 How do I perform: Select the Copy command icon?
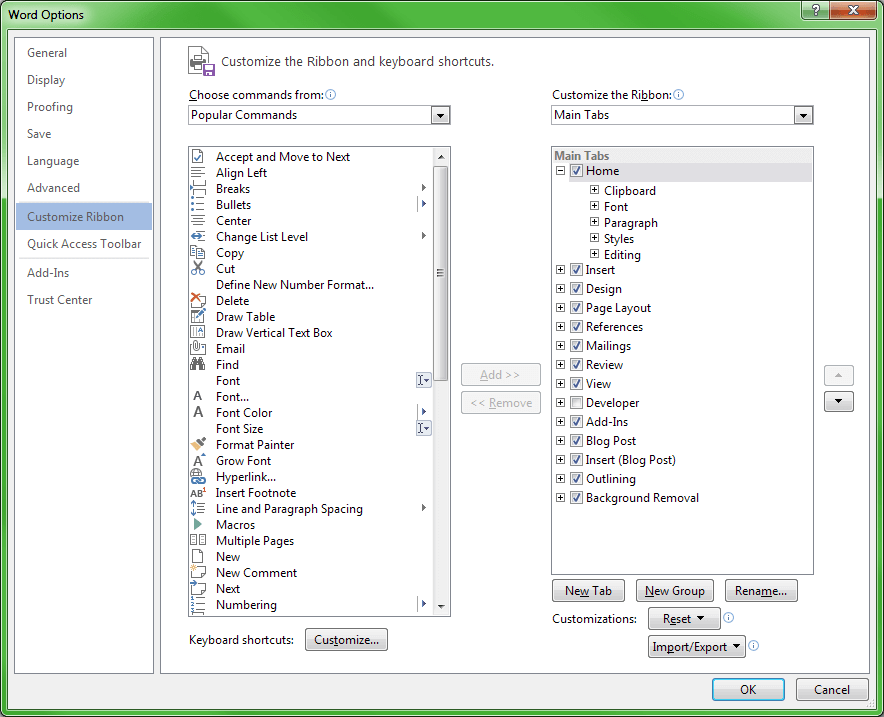coord(197,253)
